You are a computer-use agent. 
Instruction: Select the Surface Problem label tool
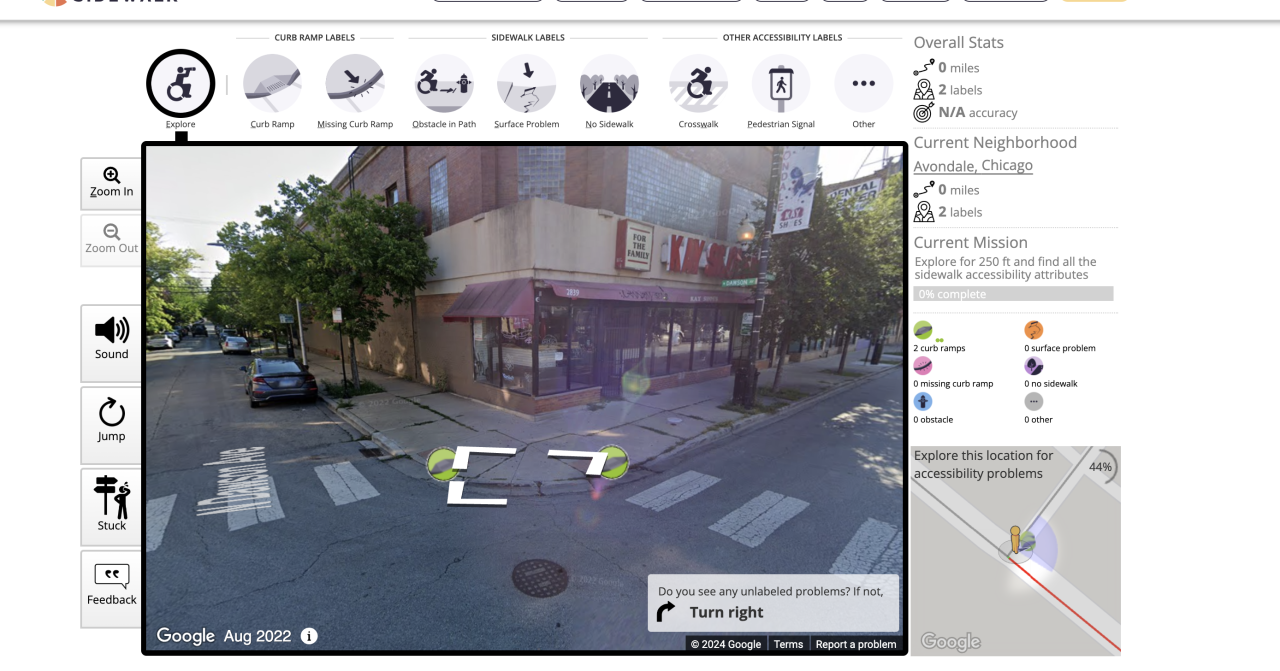pyautogui.click(x=526, y=83)
